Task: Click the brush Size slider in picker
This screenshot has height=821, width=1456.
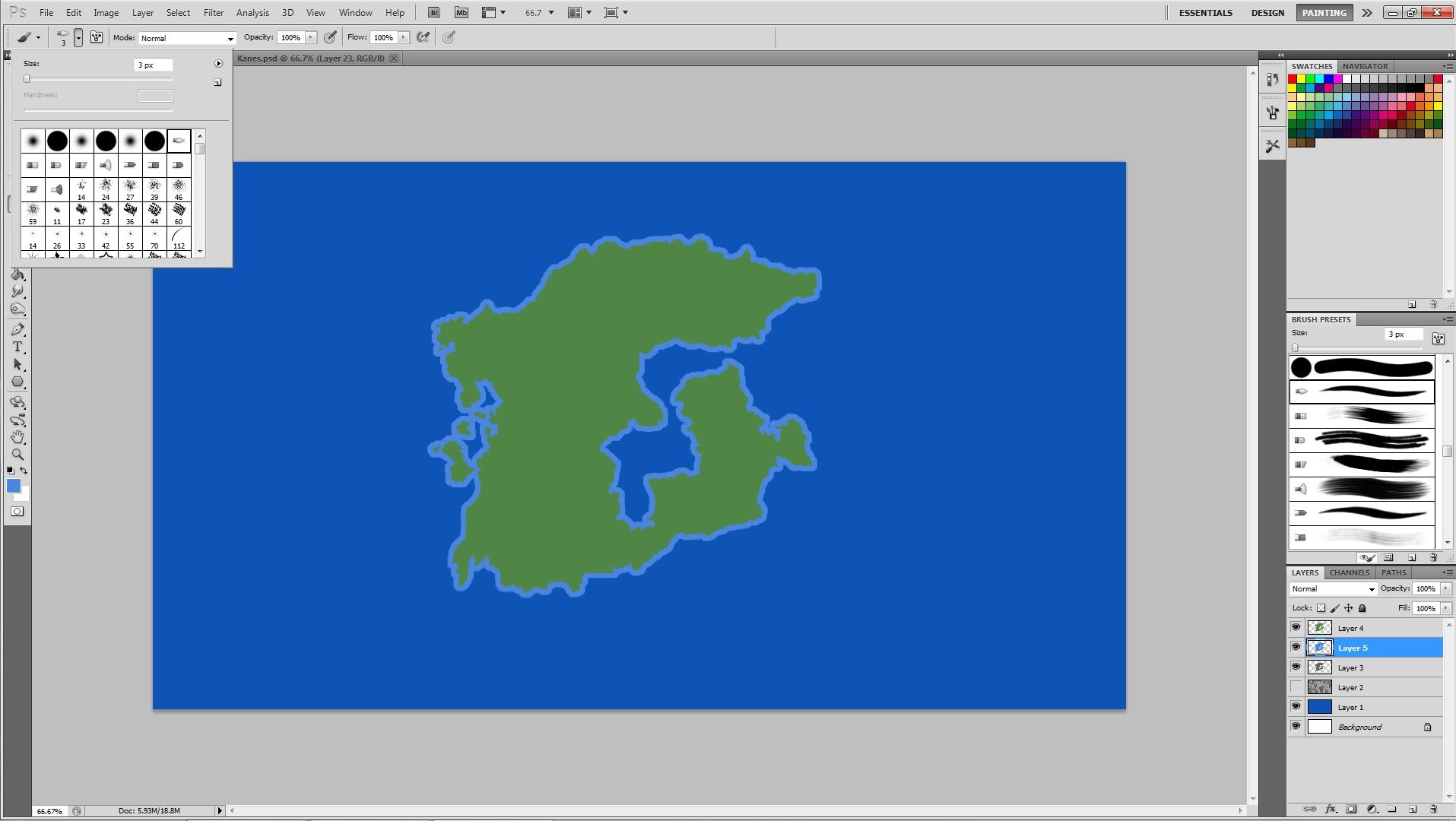Action: click(98, 79)
